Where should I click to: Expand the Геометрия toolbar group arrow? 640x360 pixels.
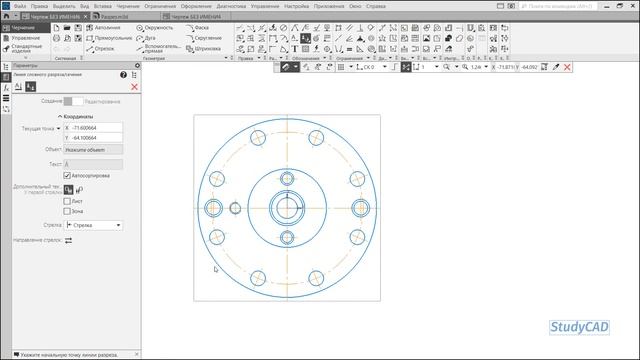click(x=226, y=58)
